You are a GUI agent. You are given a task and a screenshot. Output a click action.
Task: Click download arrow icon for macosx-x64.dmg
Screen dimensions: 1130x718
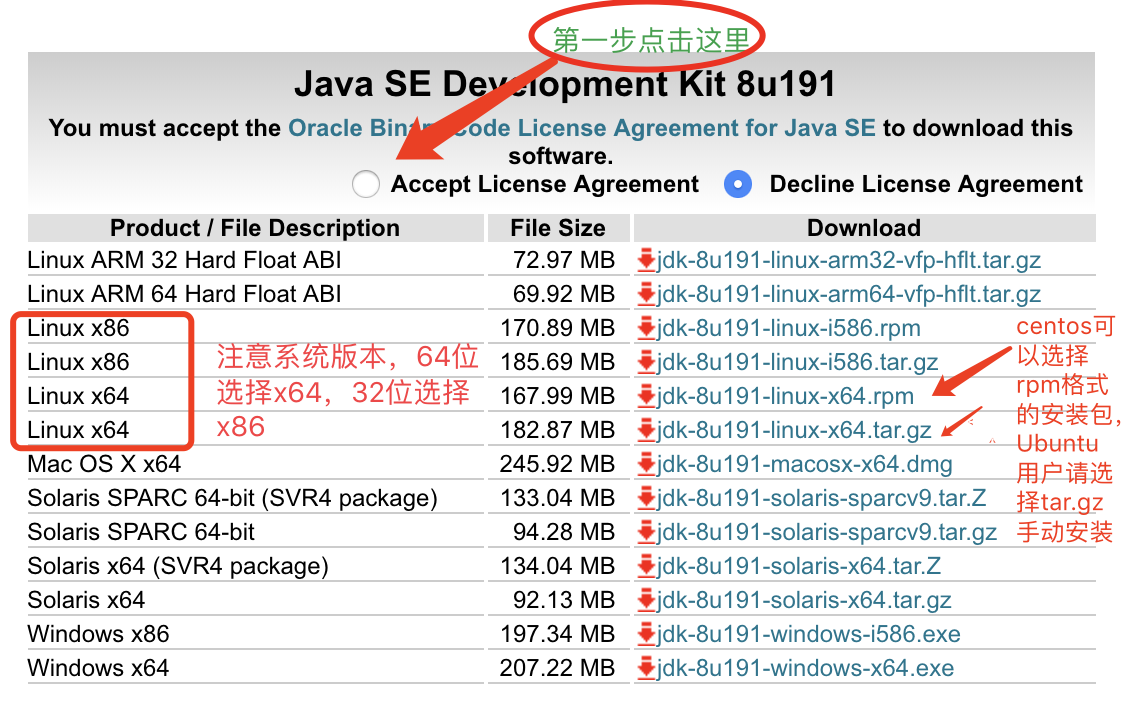pyautogui.click(x=646, y=463)
